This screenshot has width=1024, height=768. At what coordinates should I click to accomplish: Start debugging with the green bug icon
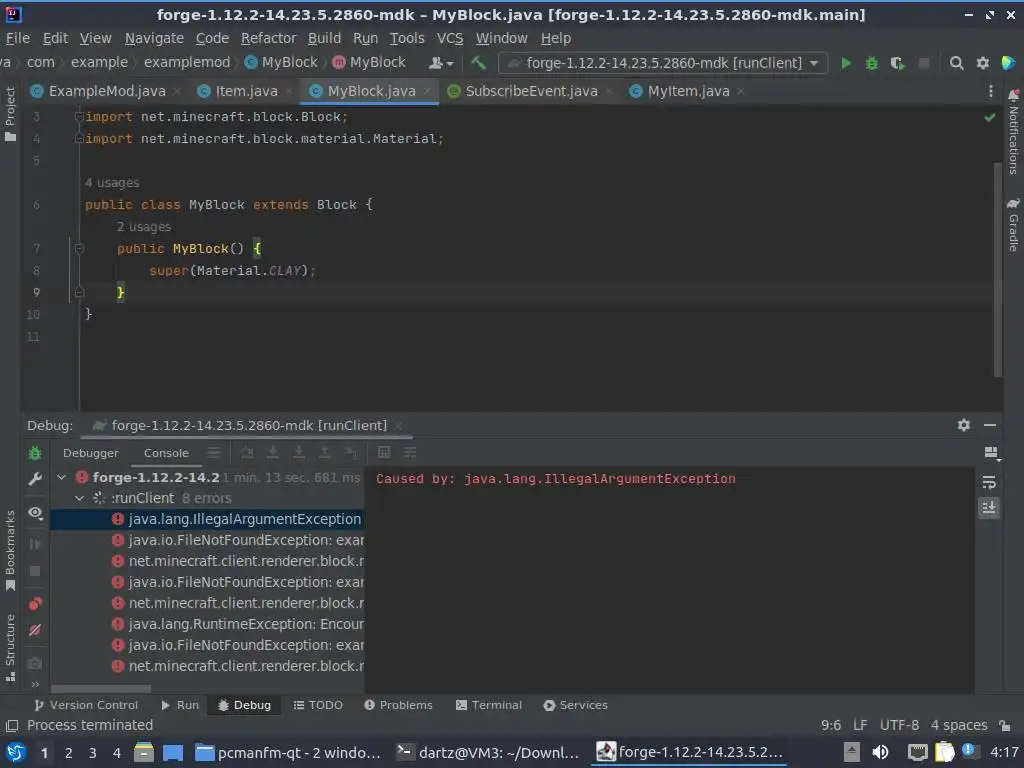click(872, 63)
